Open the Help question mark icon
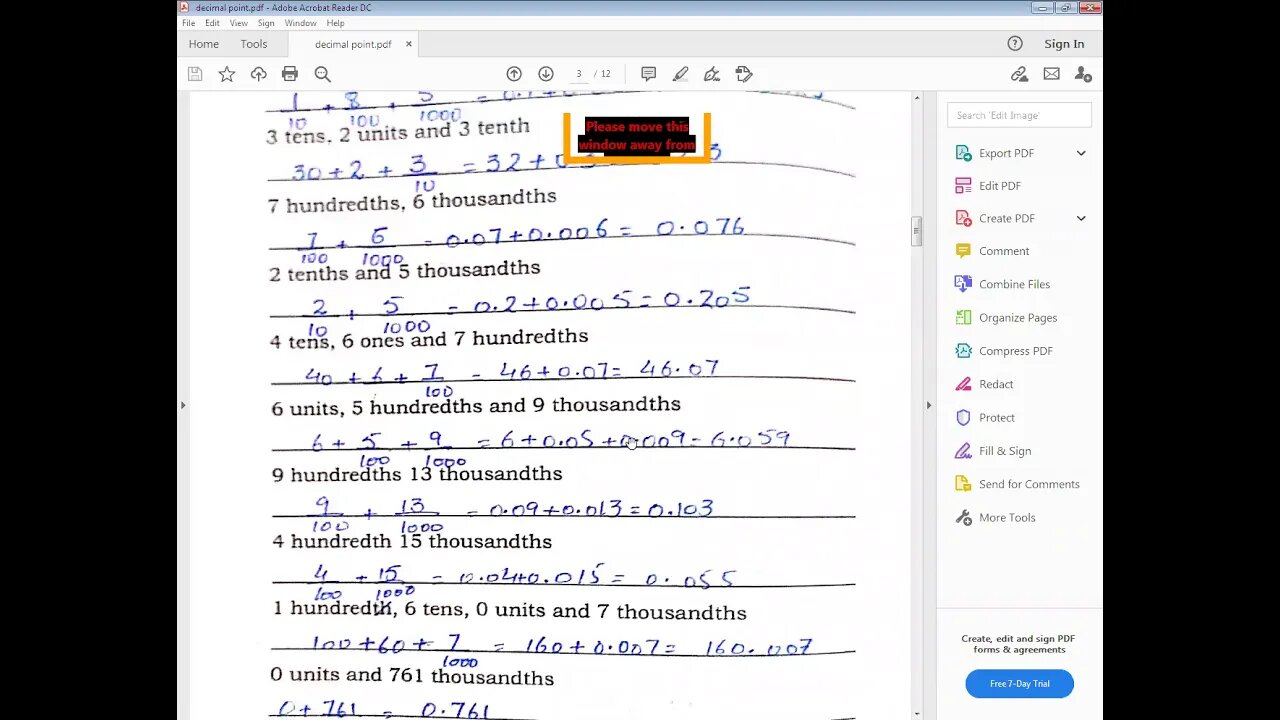This screenshot has width=1280, height=720. coord(1015,43)
